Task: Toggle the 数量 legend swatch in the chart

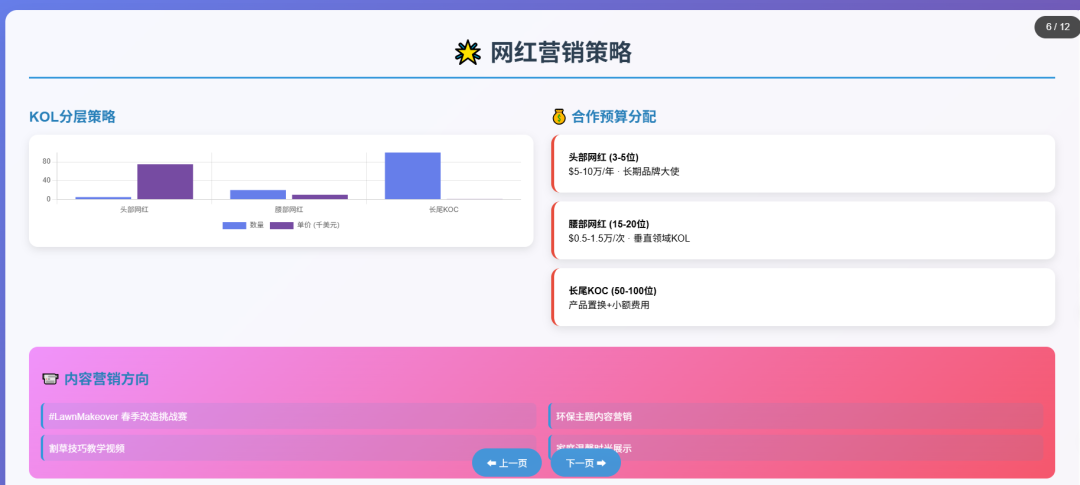Action: coord(234,225)
